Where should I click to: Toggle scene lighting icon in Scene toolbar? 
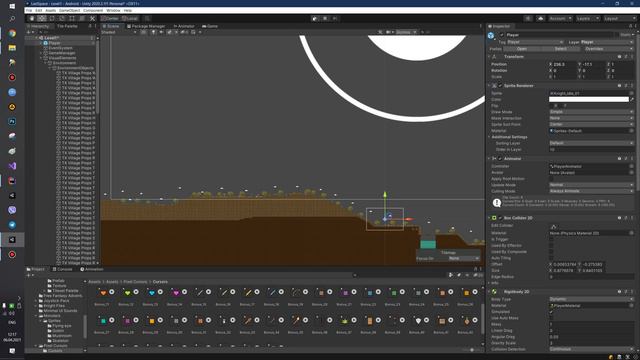153,32
